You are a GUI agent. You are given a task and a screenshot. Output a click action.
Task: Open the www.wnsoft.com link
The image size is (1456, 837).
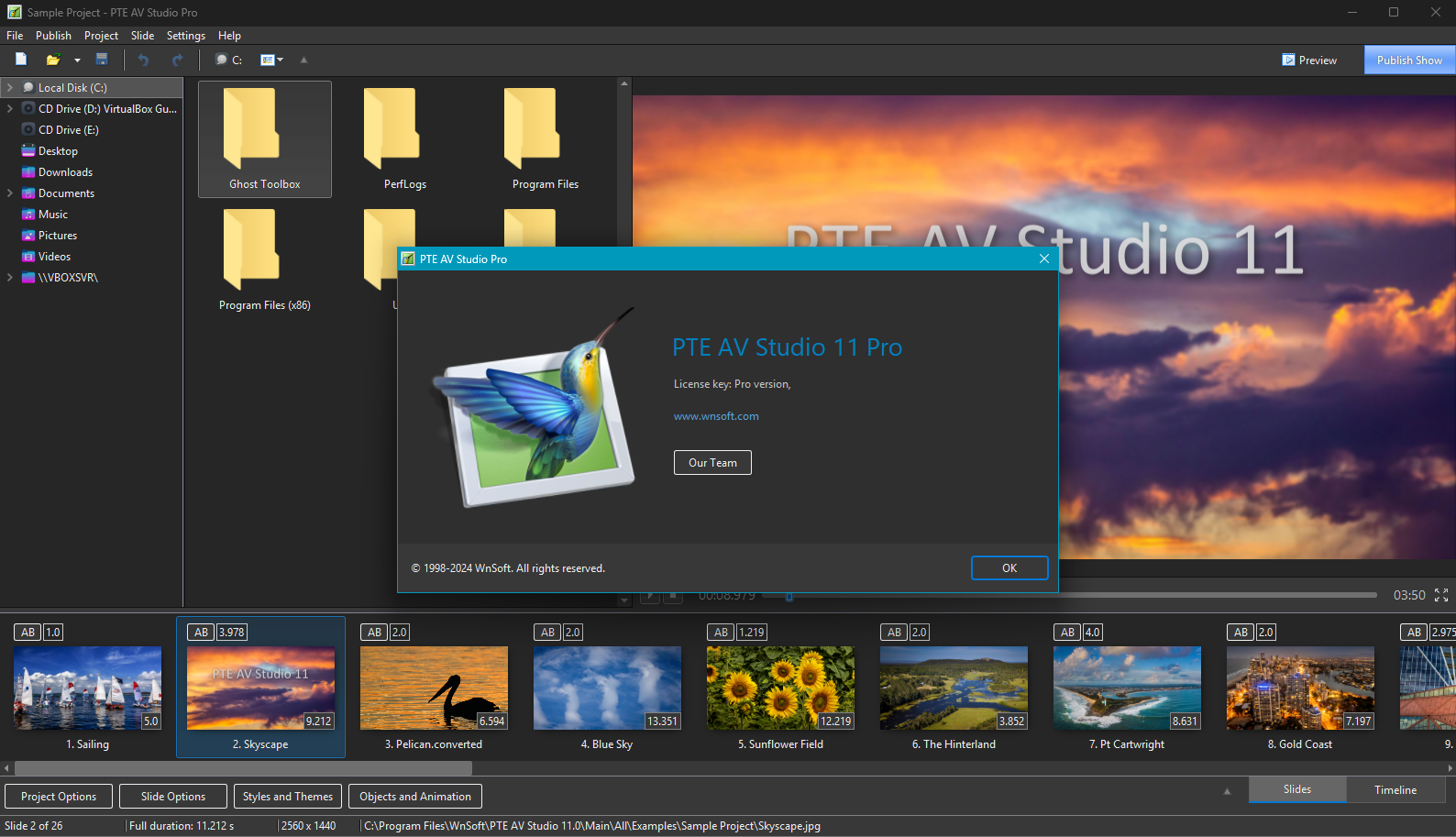[x=716, y=416]
